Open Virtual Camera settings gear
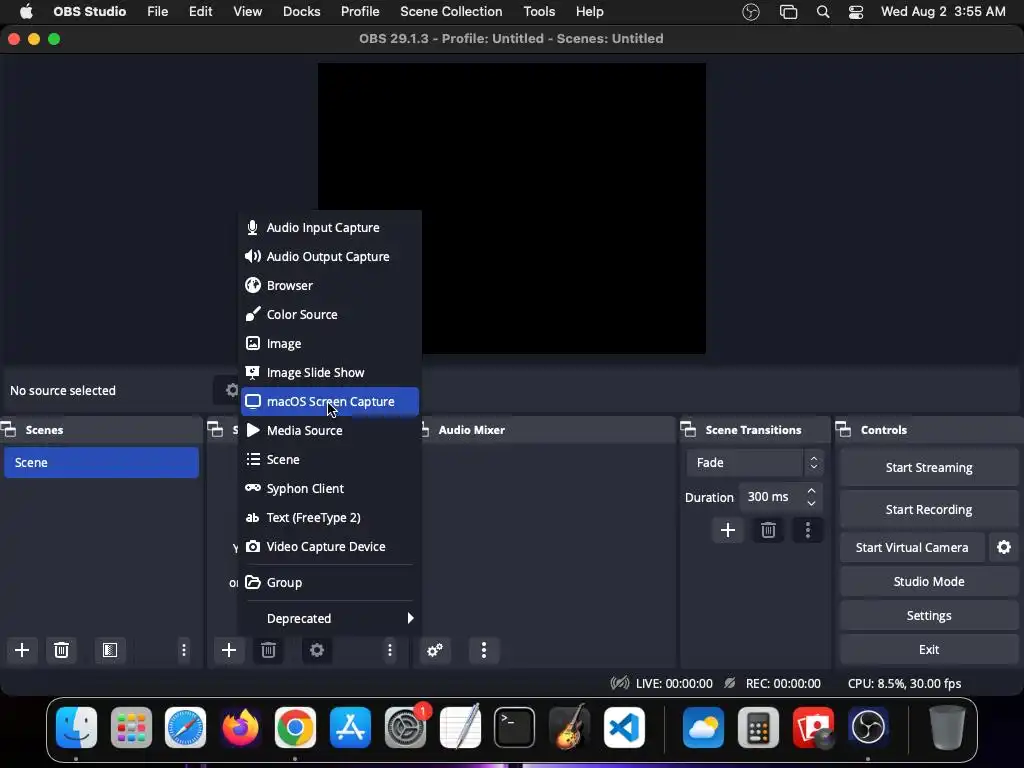 click(1004, 547)
